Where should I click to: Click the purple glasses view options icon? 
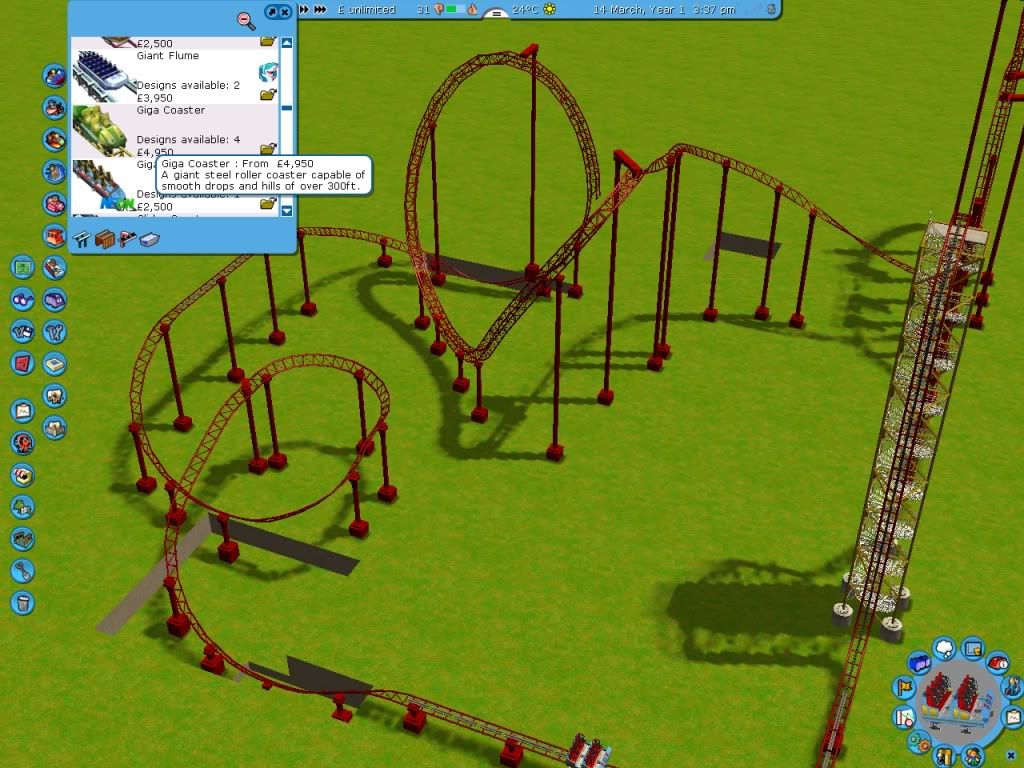tap(23, 300)
